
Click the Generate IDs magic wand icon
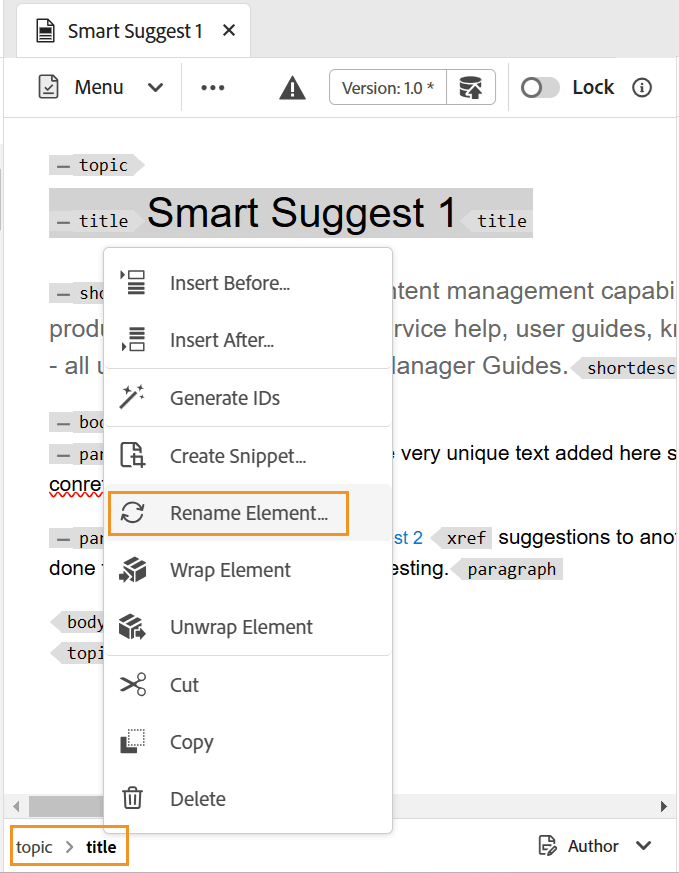click(132, 398)
